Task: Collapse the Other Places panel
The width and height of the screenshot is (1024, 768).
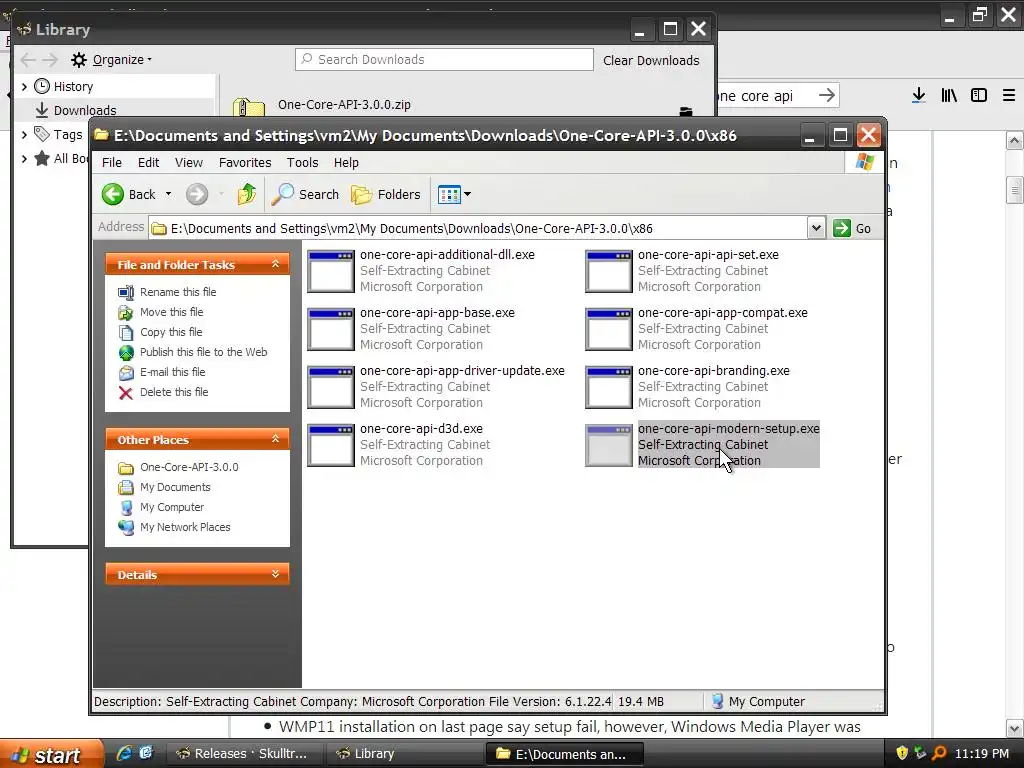Action: [275, 439]
